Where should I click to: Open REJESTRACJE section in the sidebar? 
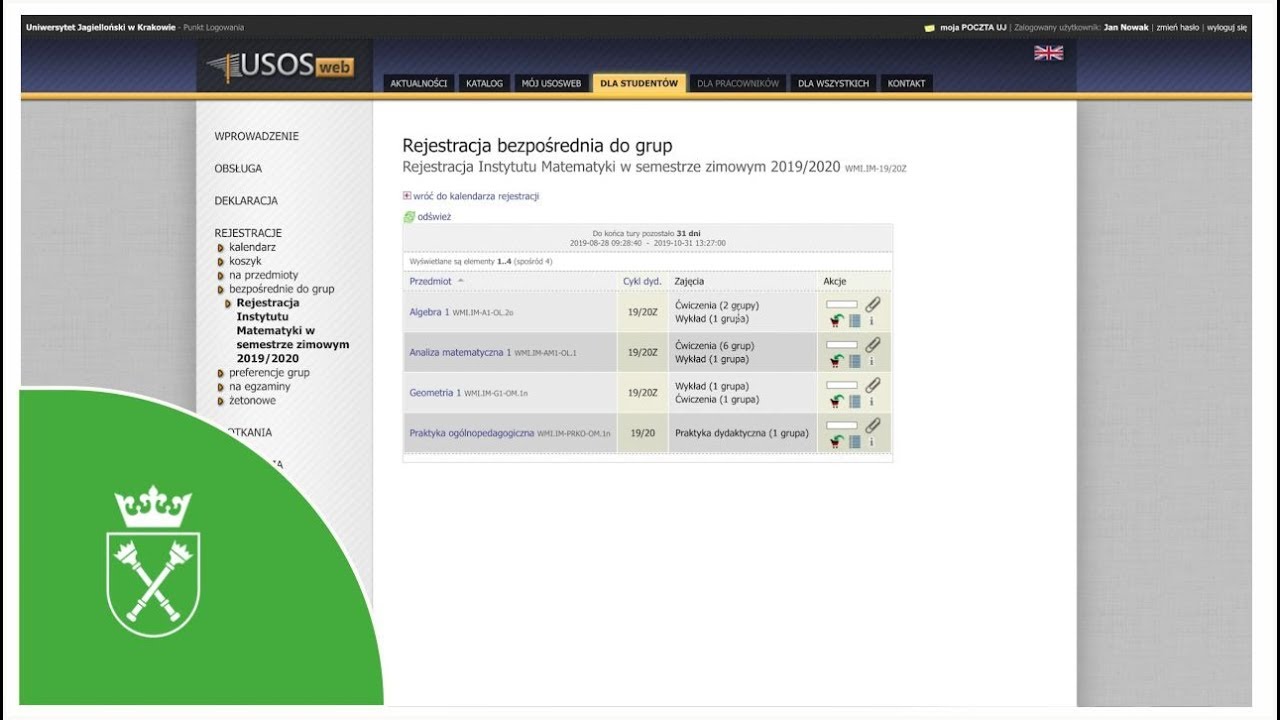pyautogui.click(x=248, y=232)
